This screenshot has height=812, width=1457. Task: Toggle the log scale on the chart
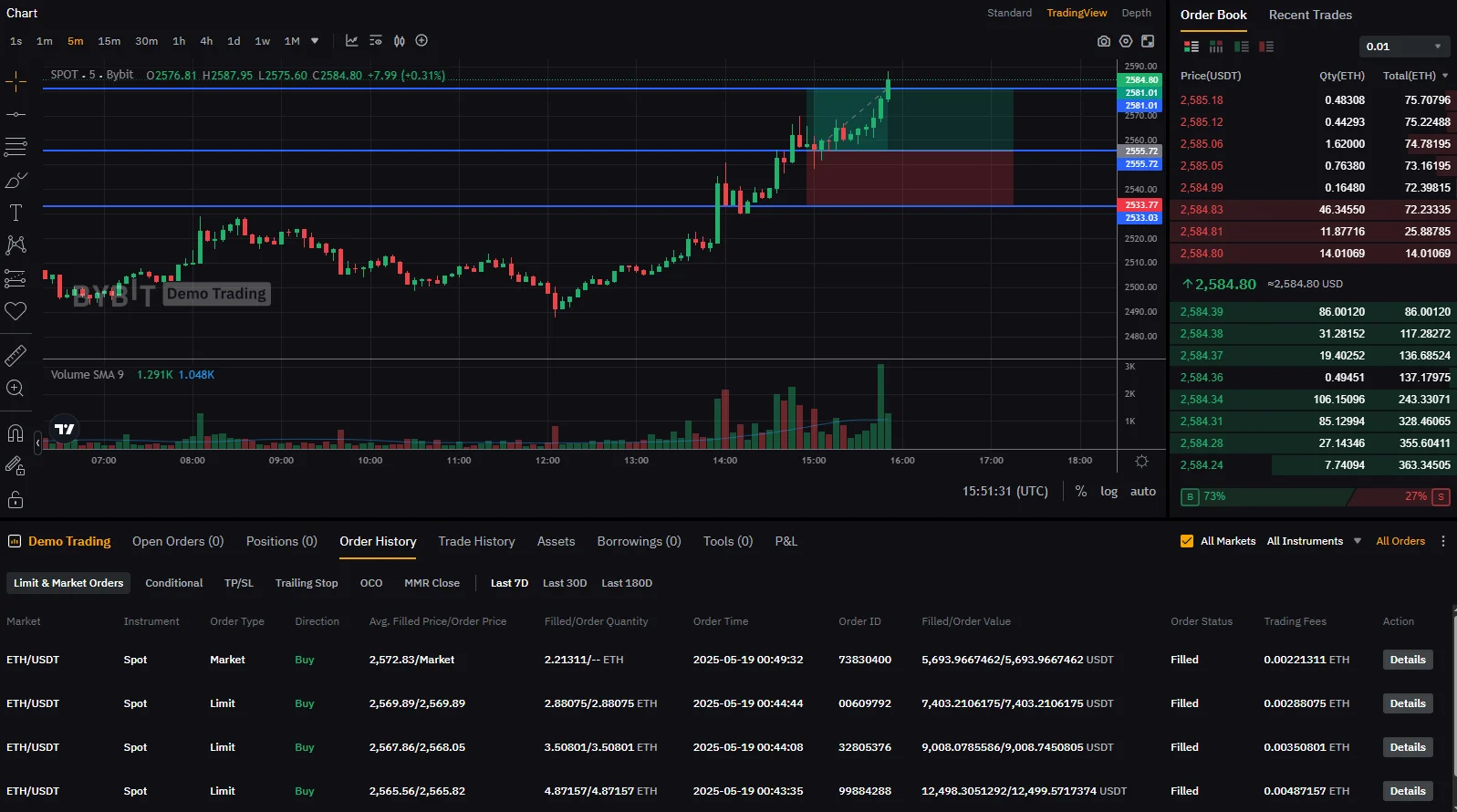(x=1108, y=491)
